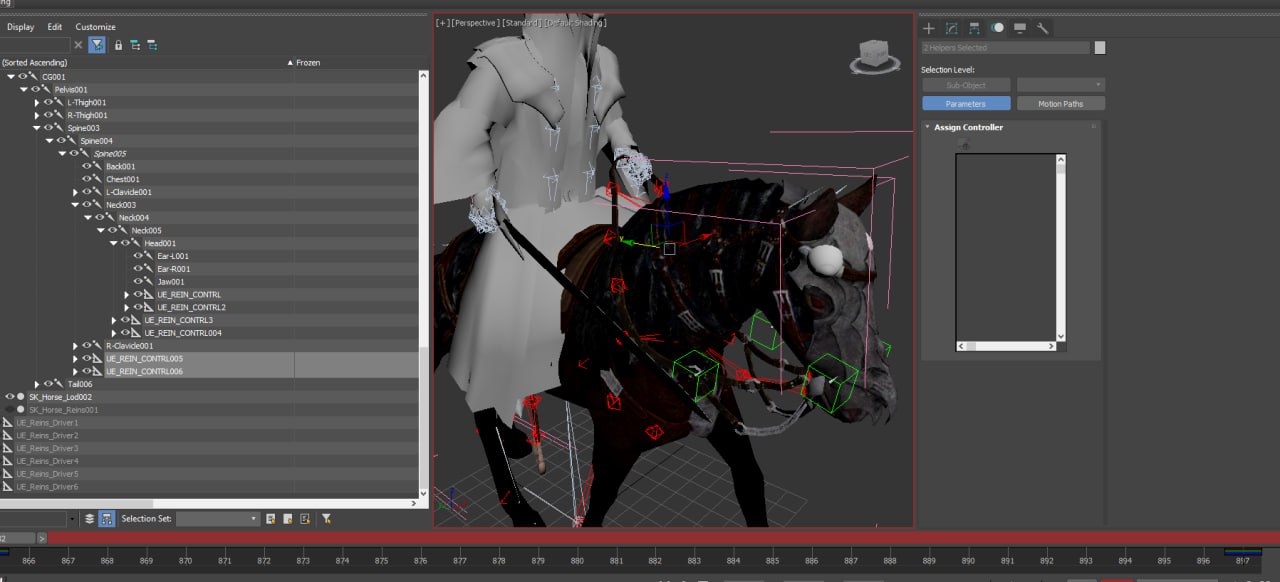Click the funnel icon at bottom of explorer
1280x582 pixels.
pyautogui.click(x=326, y=519)
